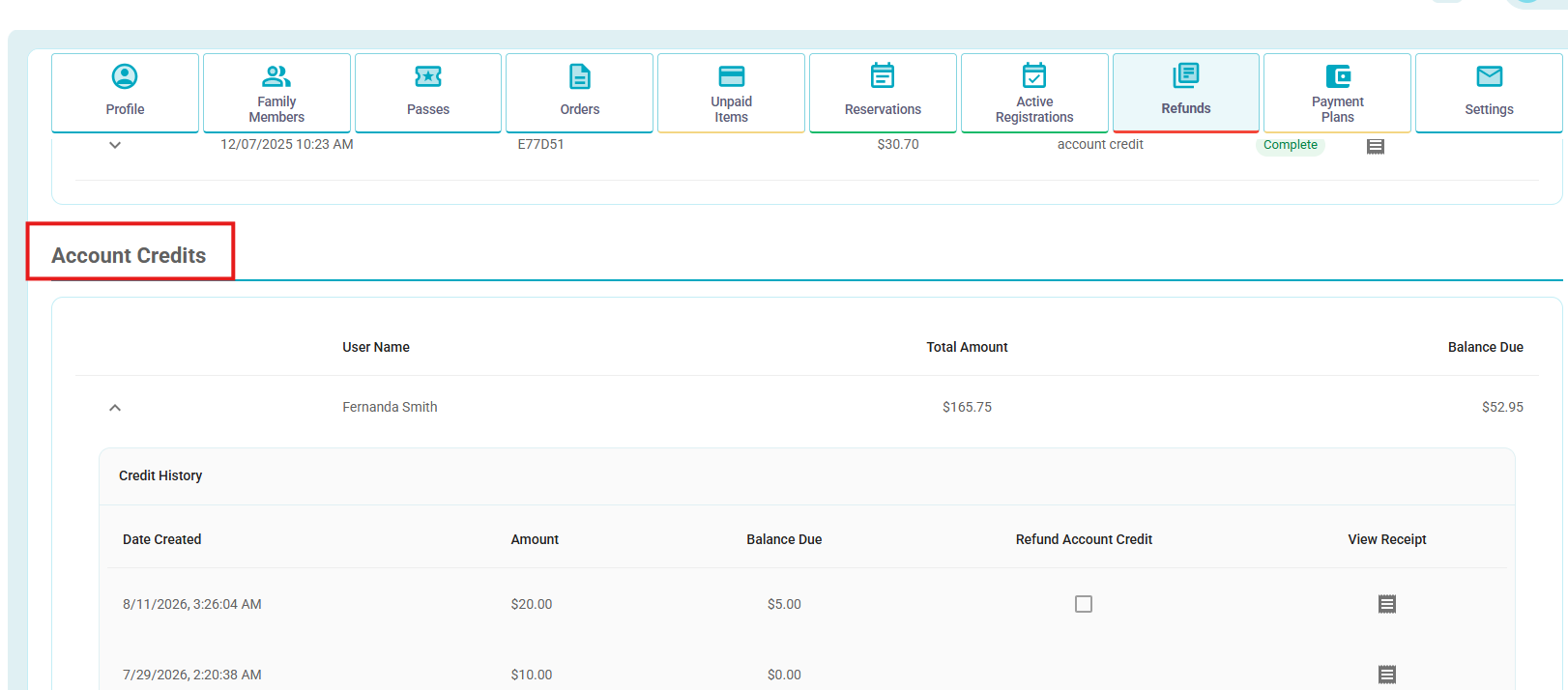Click the $10.00 credit amount

[x=532, y=675]
